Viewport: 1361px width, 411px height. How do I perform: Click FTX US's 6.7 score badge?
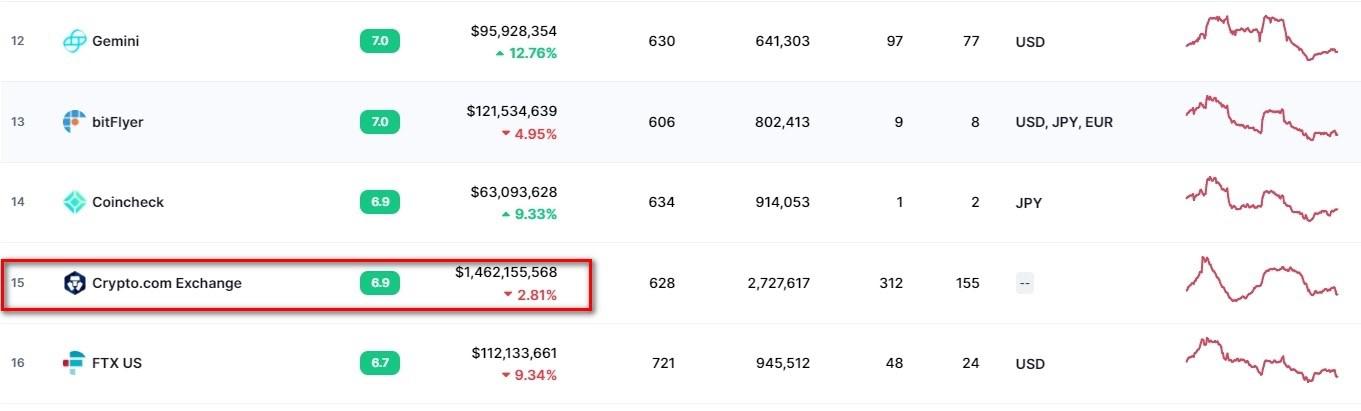(380, 363)
